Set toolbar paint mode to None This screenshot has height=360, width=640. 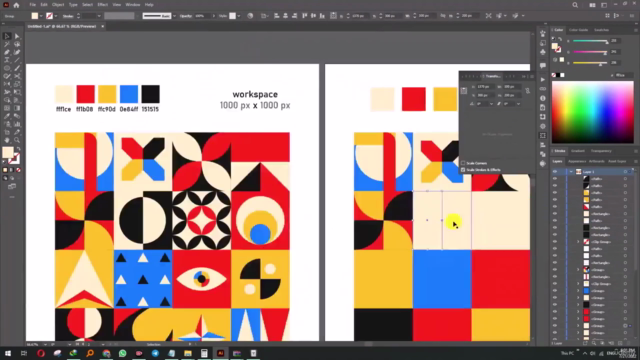[18, 170]
